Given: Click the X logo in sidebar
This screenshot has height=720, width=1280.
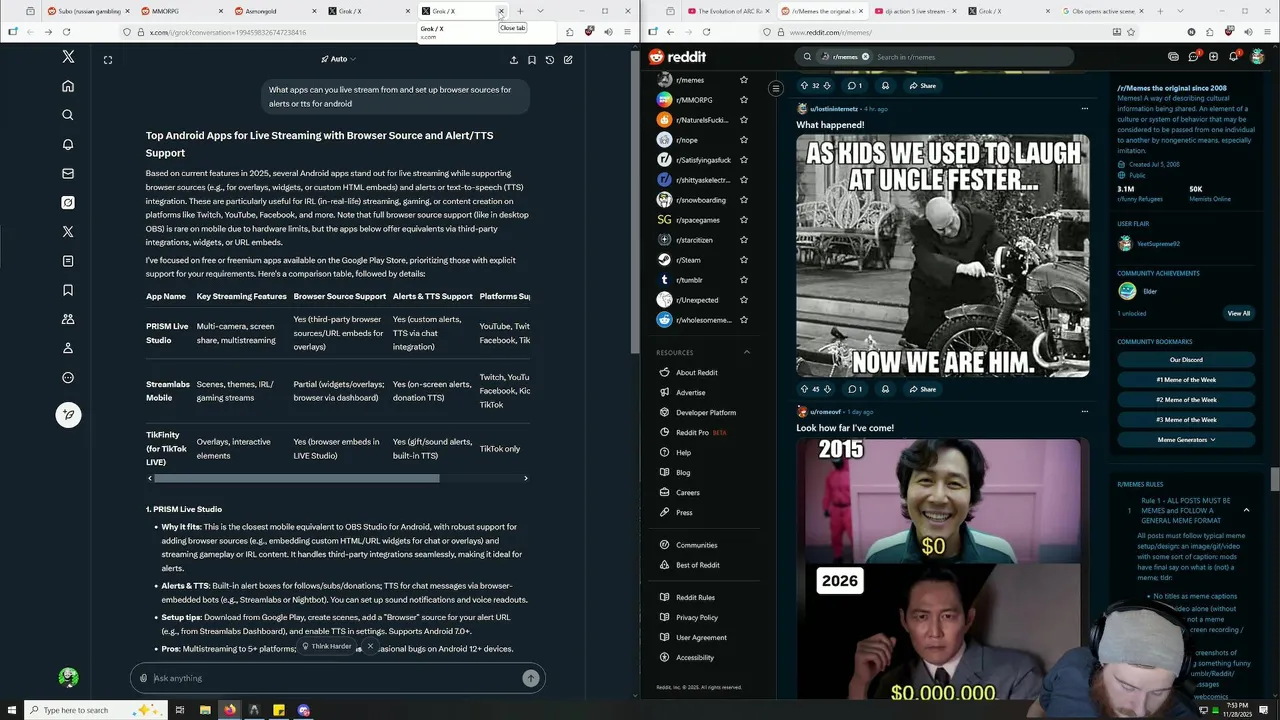Looking at the screenshot, I should pyautogui.click(x=68, y=57).
